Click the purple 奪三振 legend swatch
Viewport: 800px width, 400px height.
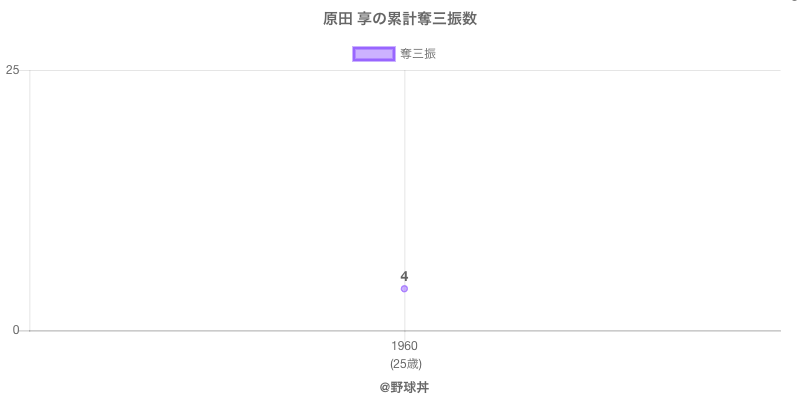[x=374, y=54]
